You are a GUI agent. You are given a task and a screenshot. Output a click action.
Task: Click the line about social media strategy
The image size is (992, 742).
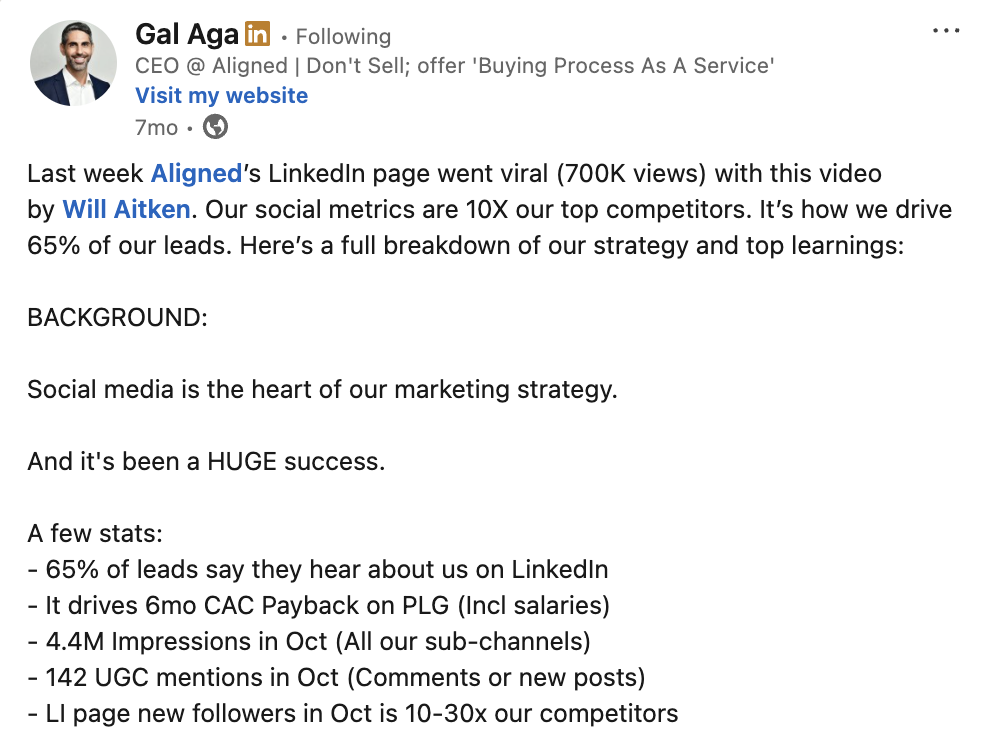[x=322, y=390]
